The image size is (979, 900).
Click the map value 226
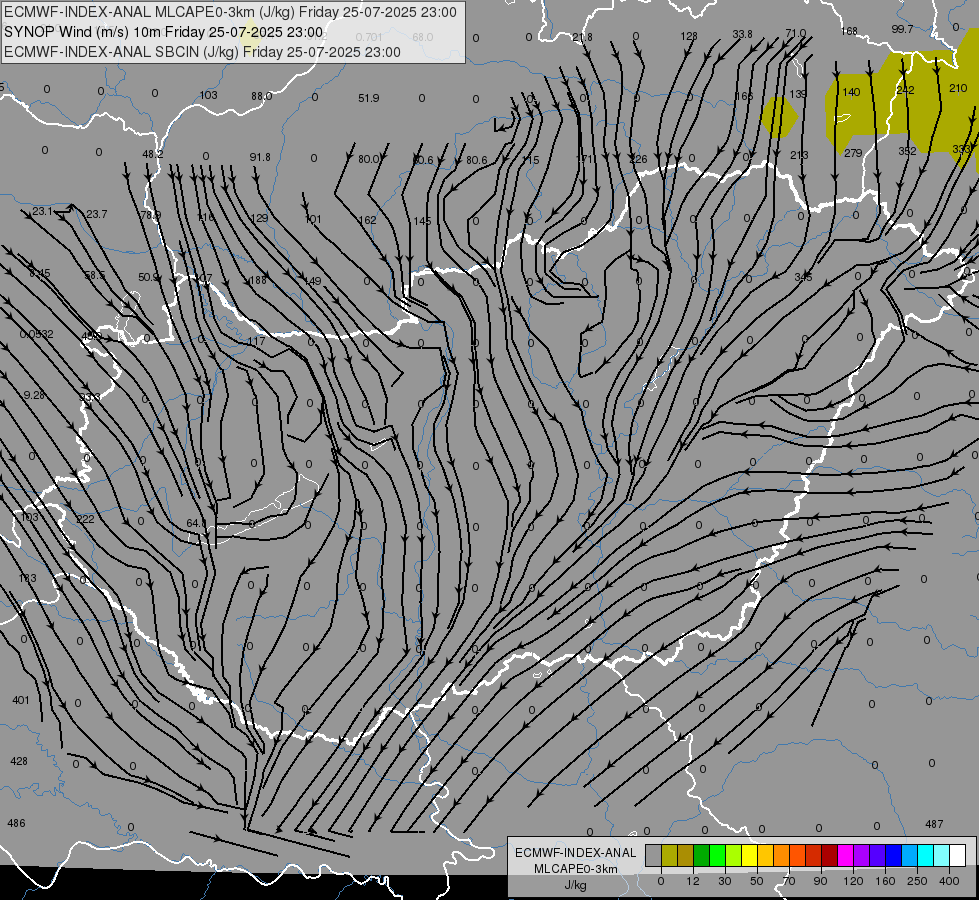[x=638, y=159]
